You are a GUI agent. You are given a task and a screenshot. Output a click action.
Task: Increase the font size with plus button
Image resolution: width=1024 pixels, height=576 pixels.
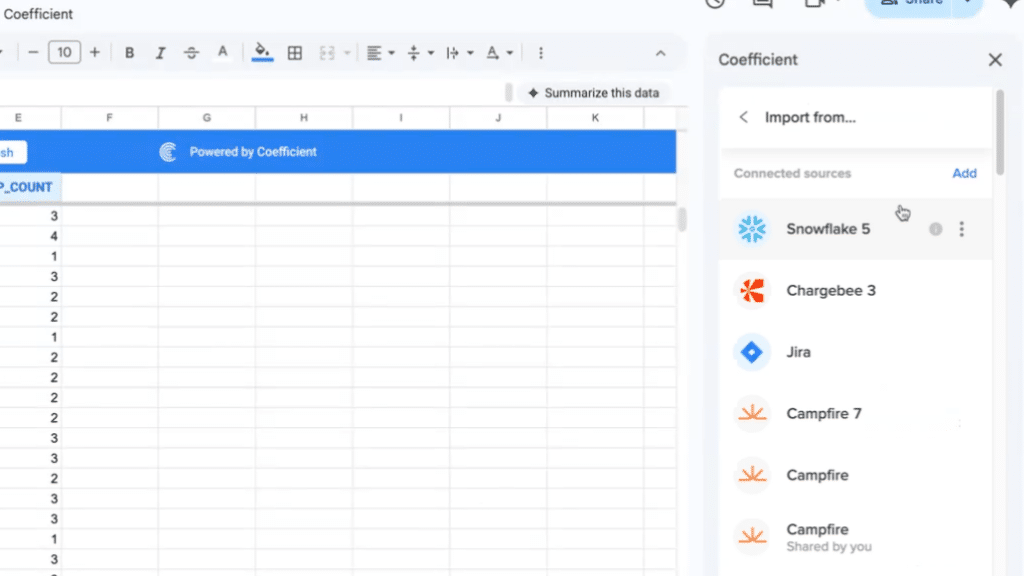(x=95, y=53)
